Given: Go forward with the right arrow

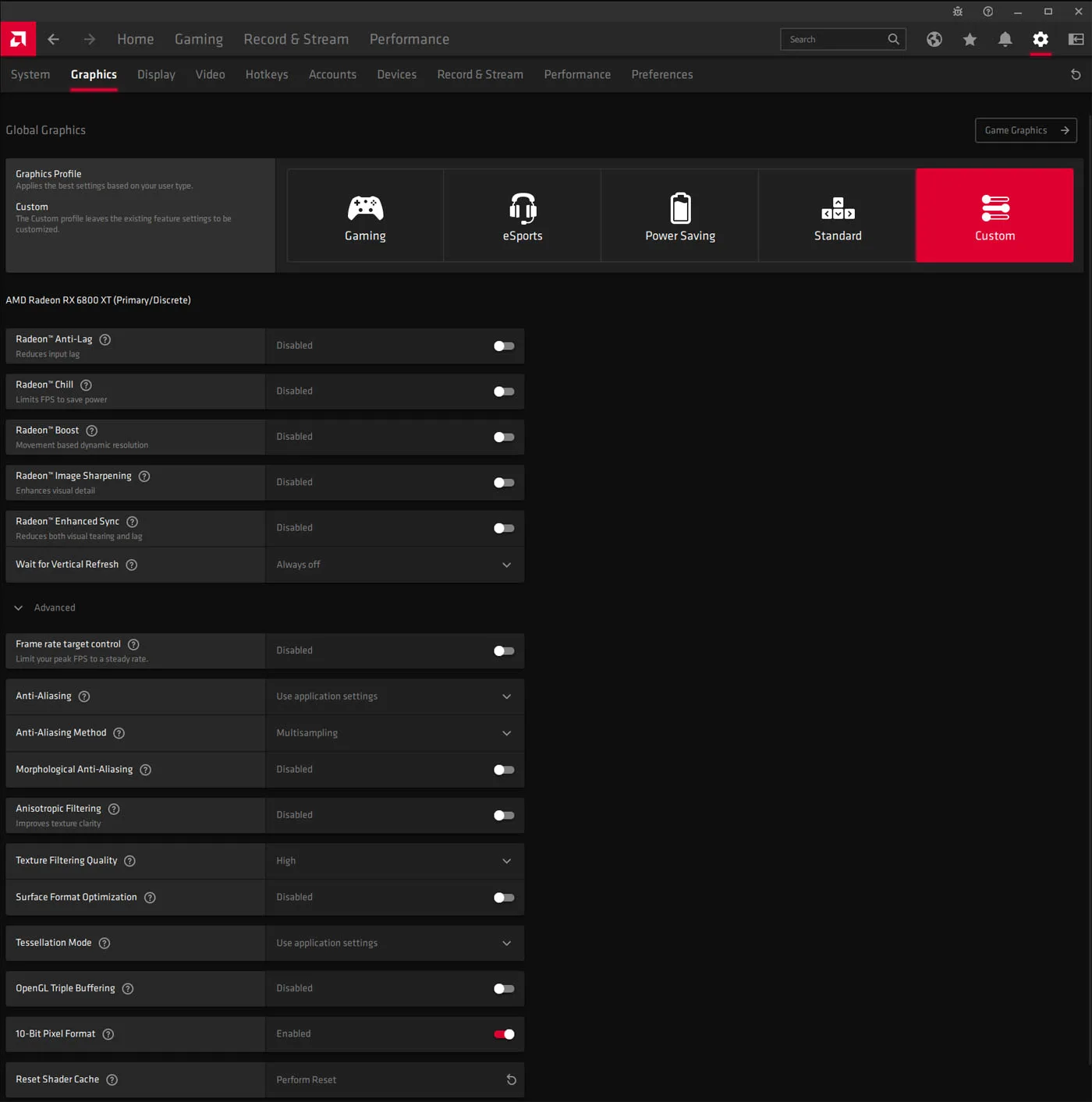Looking at the screenshot, I should coord(90,39).
